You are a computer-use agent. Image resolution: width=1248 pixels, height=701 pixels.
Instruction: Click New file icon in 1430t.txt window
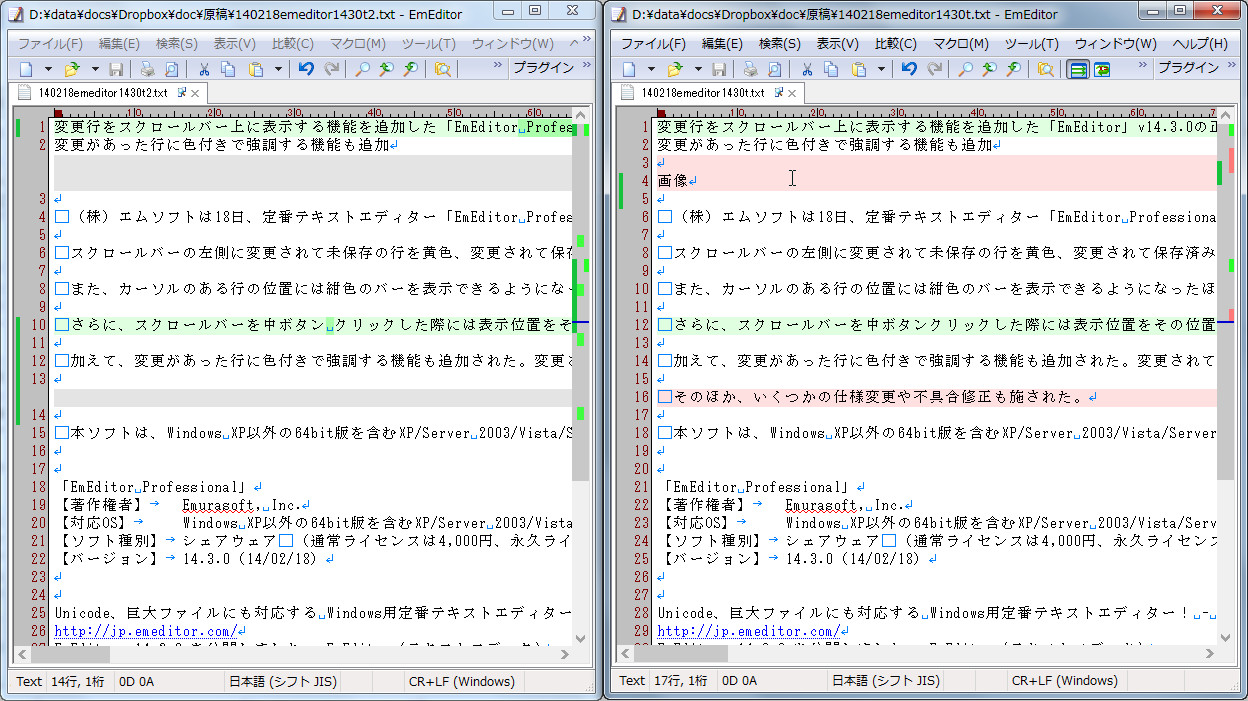[x=629, y=69]
